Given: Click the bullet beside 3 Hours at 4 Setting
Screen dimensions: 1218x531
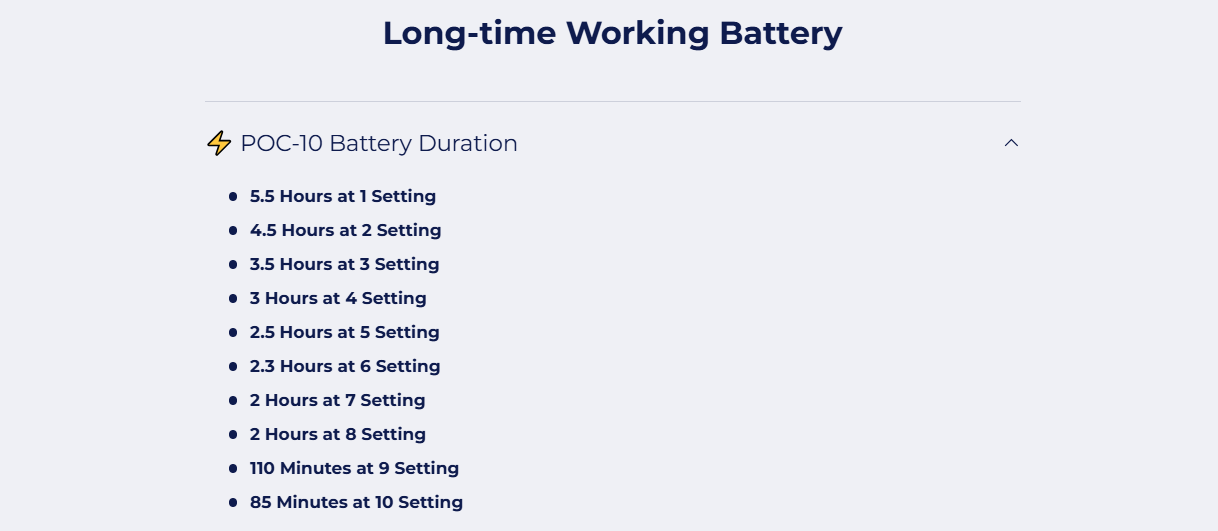Looking at the screenshot, I should click(x=233, y=299).
